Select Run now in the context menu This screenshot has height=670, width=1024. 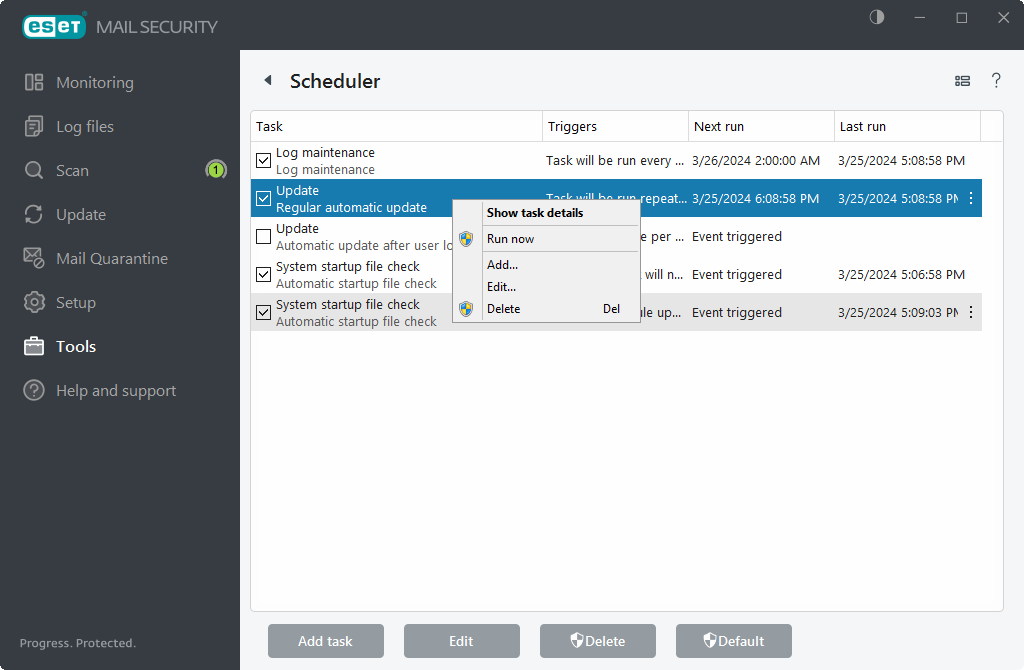coord(511,238)
